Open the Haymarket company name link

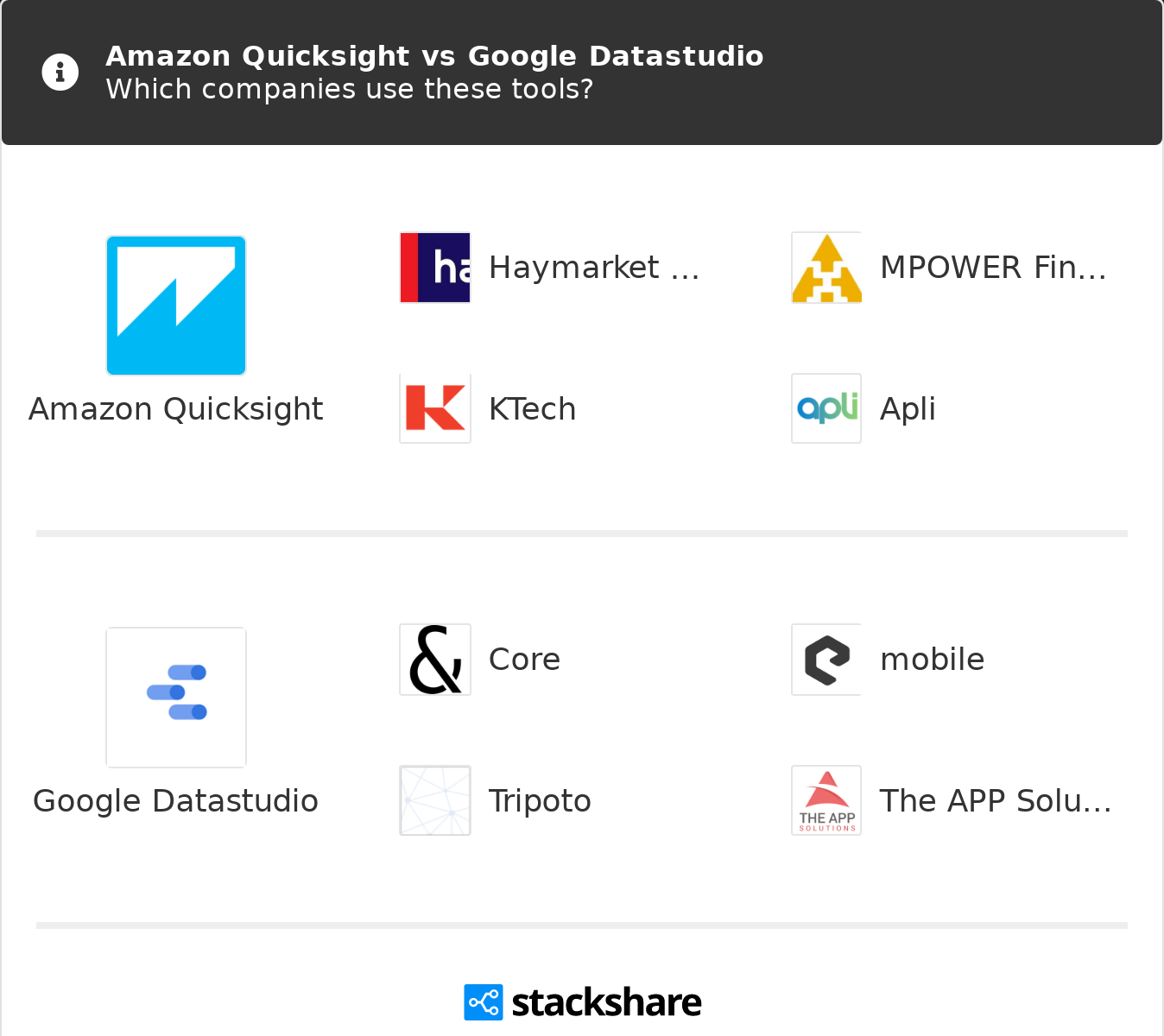[593, 268]
